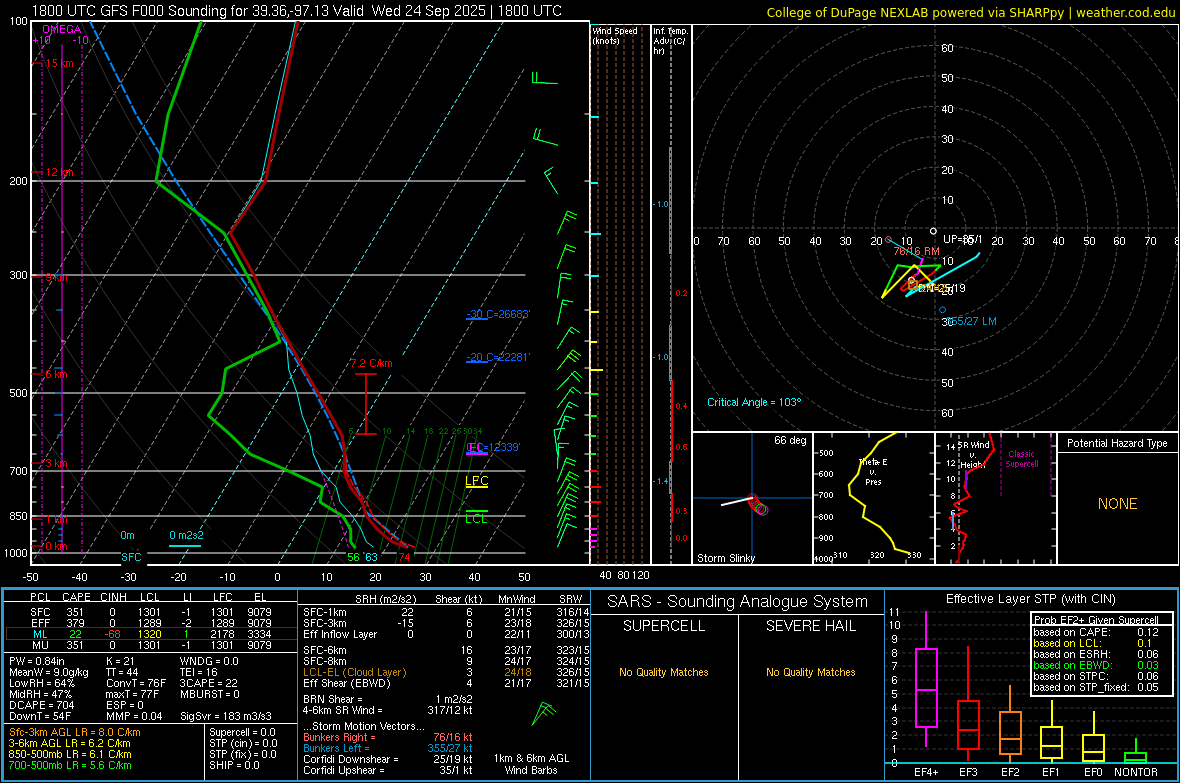Viewport: 1180px width, 783px height.
Task: Click the 'SARS - Sounding Analogue System' heading
Action: point(738,602)
